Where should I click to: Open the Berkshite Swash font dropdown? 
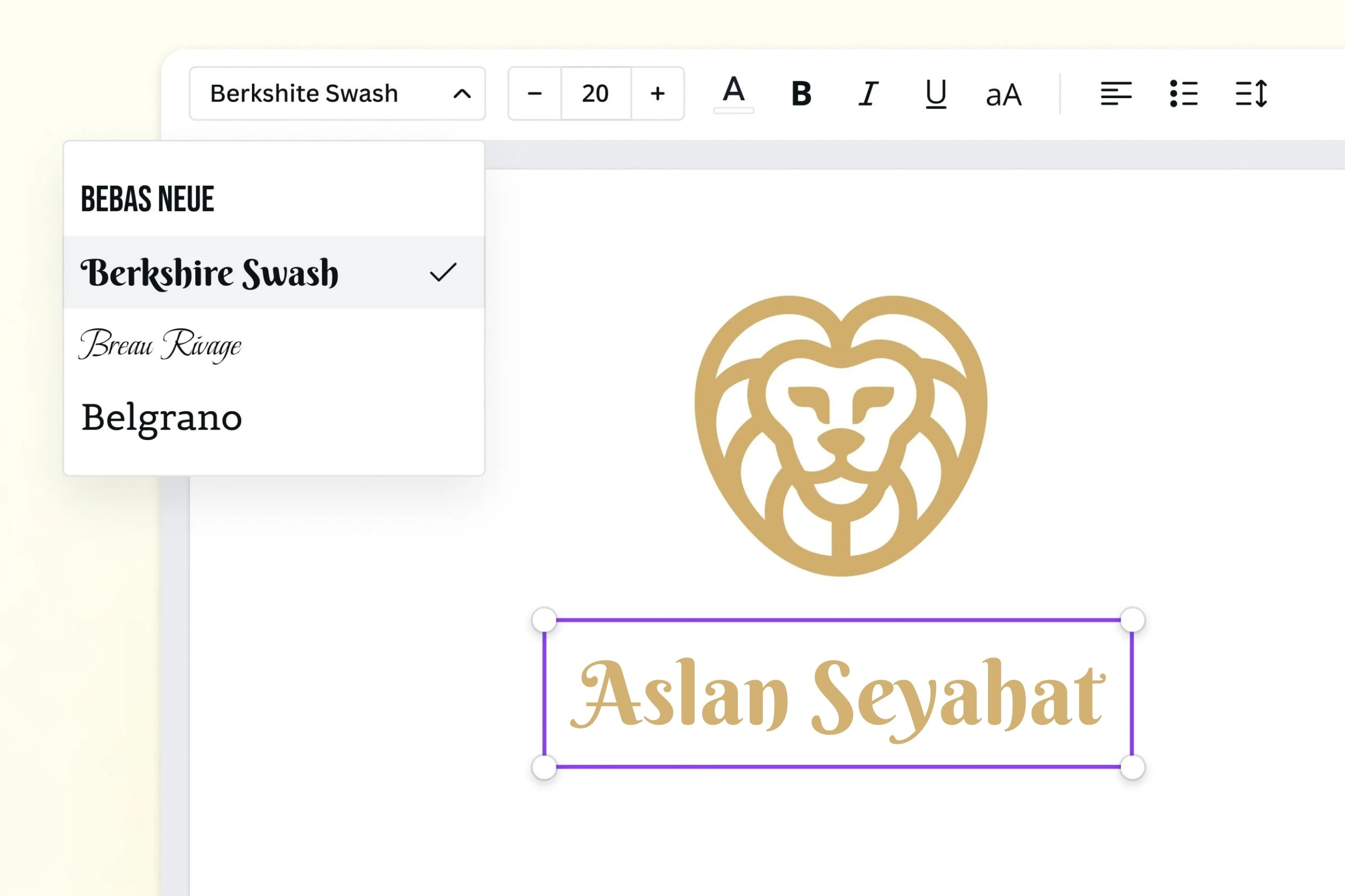coord(337,94)
